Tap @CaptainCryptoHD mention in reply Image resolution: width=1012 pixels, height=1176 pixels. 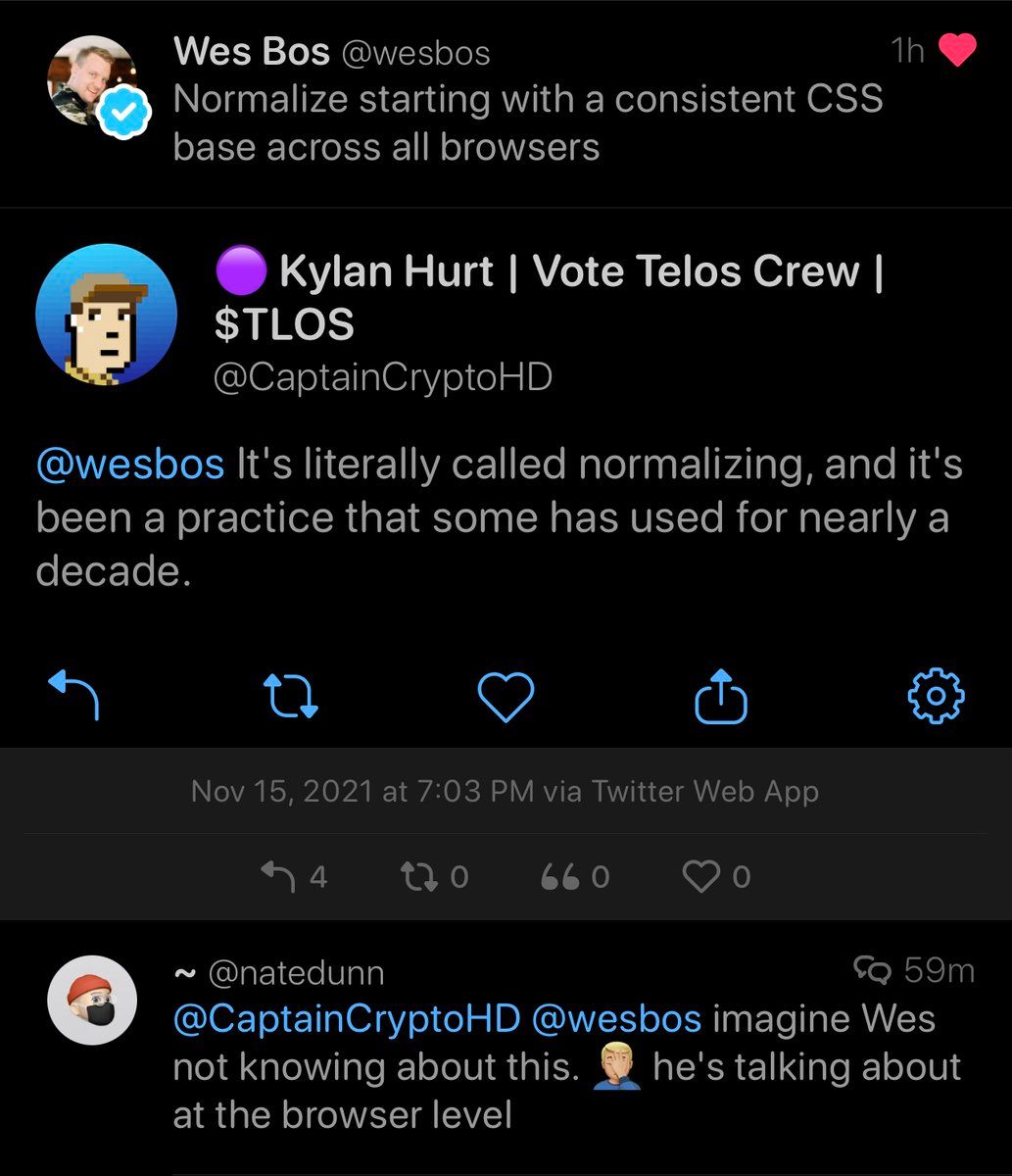coord(346,1019)
